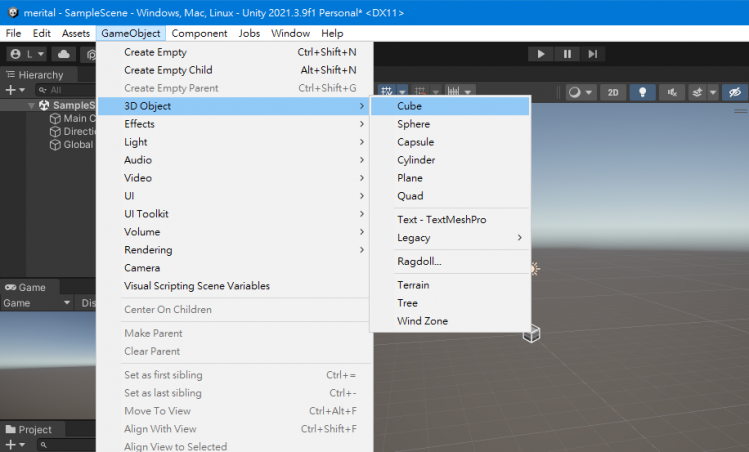Switch to the Hierarchy tab
Screen dimensions: 749x452
35,75
